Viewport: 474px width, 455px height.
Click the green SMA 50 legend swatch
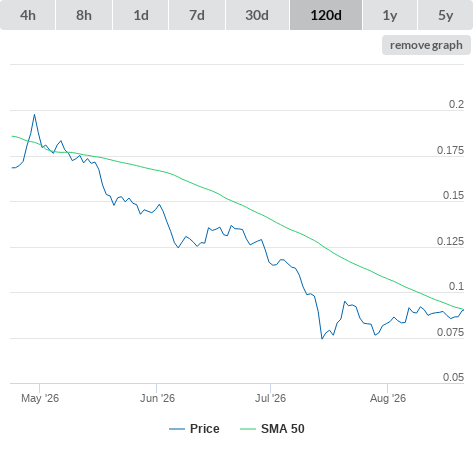point(248,429)
